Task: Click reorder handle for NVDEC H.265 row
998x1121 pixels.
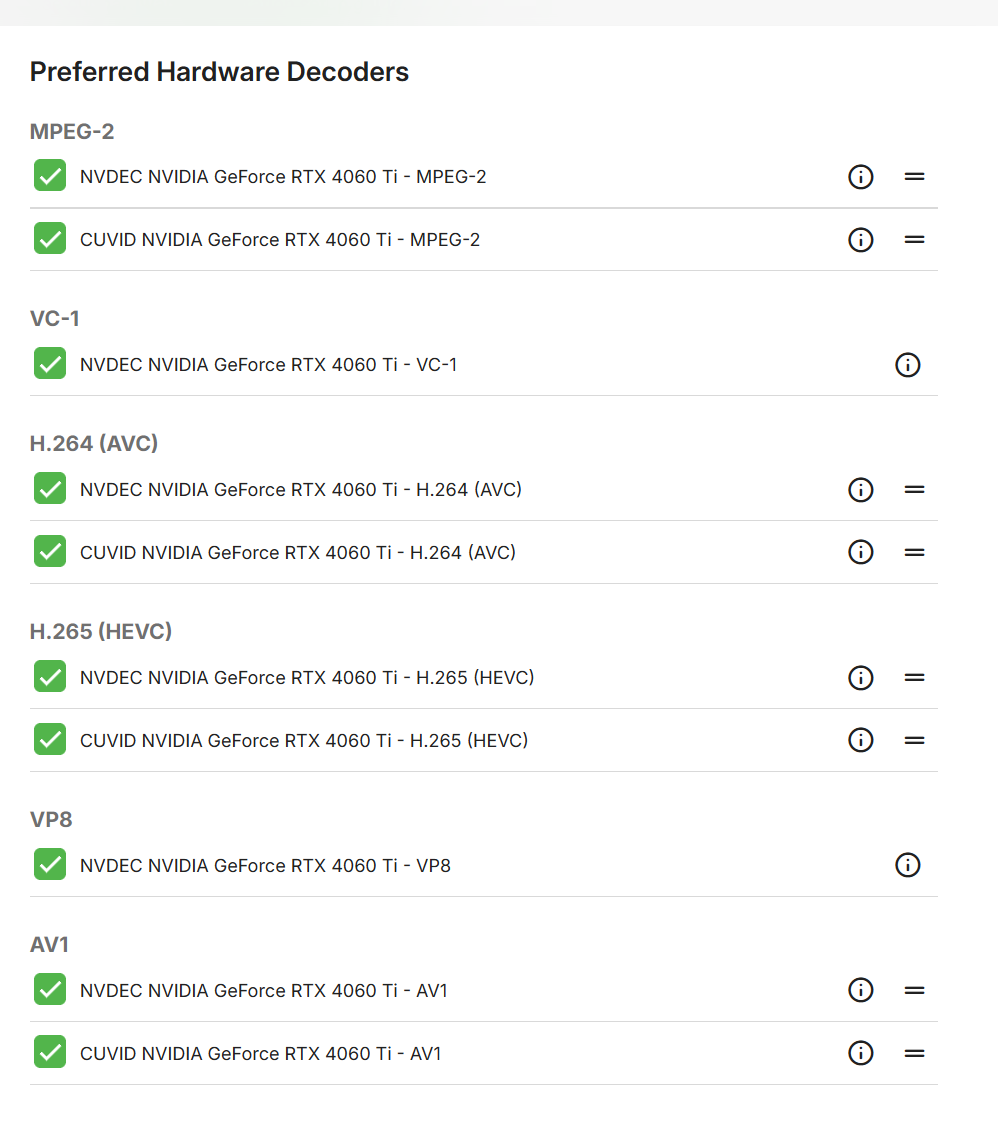Action: tap(914, 677)
